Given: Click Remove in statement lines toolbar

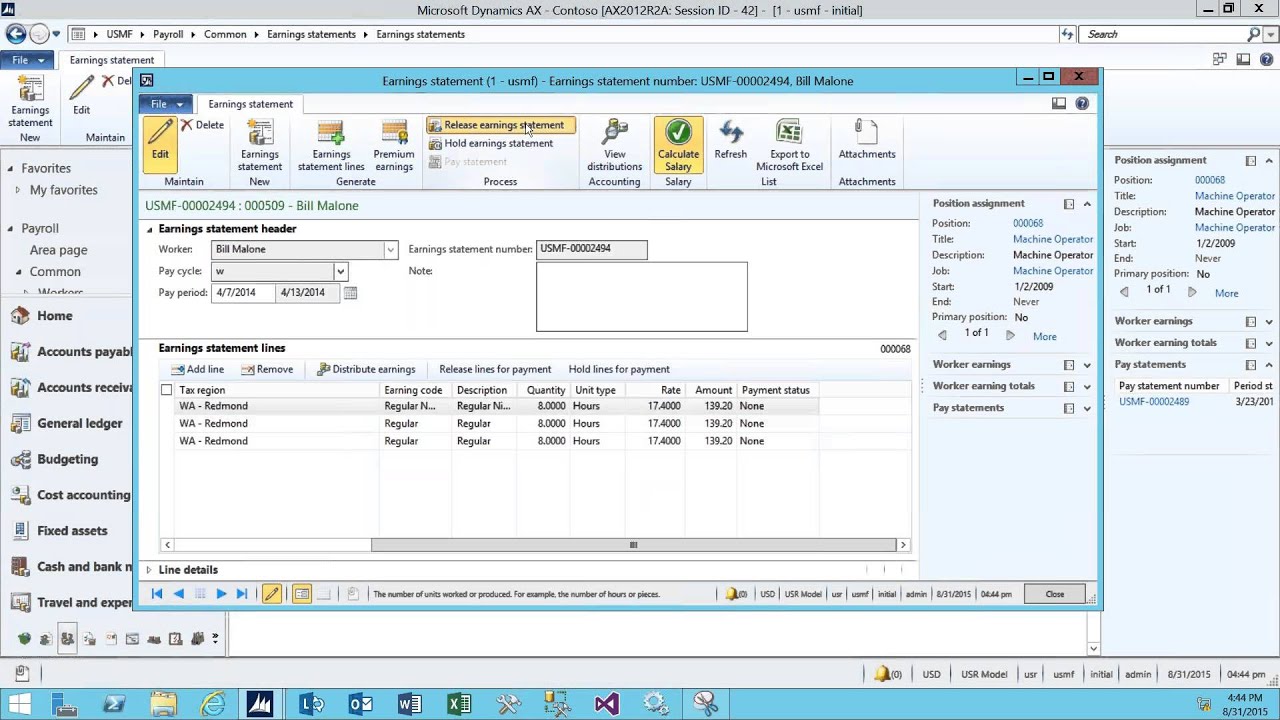Looking at the screenshot, I should click(267, 369).
